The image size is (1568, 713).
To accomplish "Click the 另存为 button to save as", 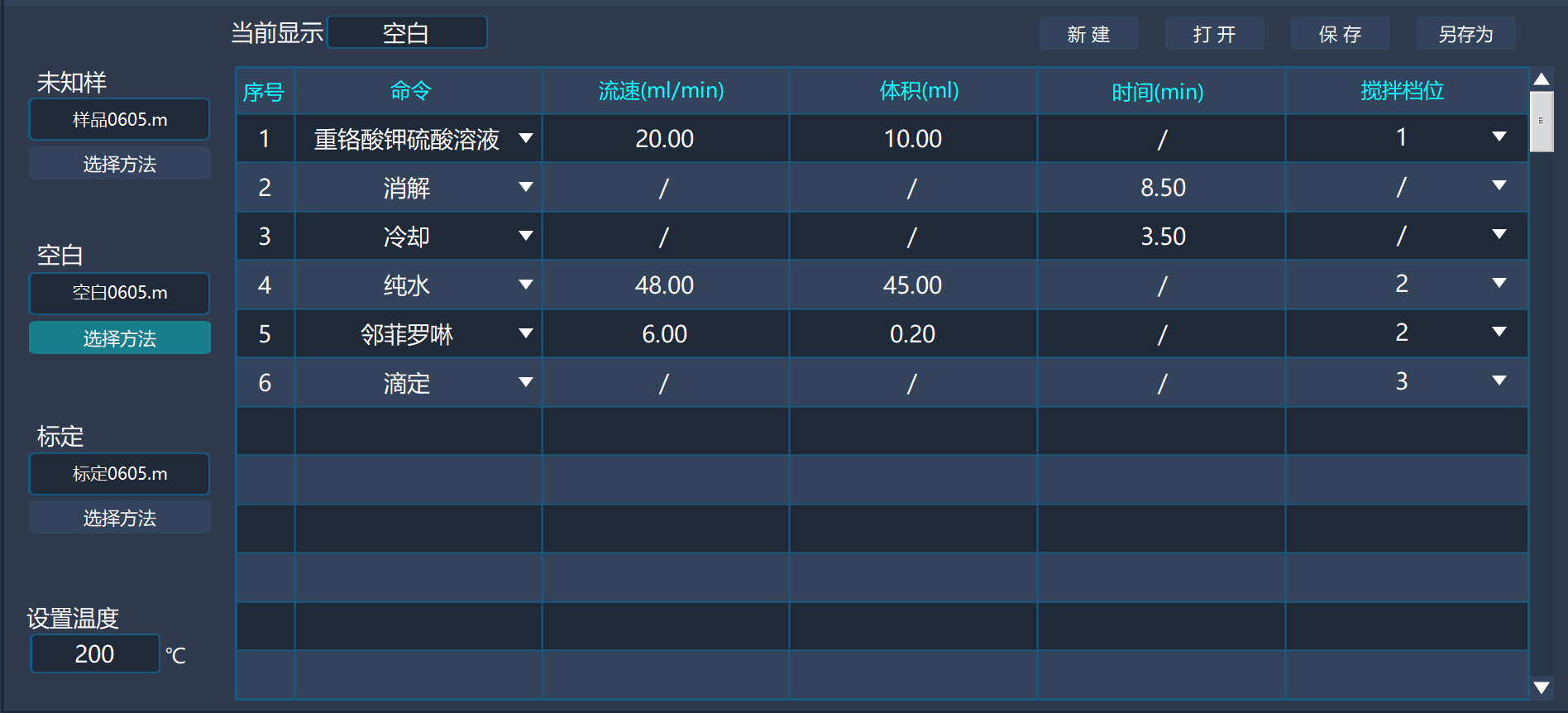I will tap(1465, 33).
